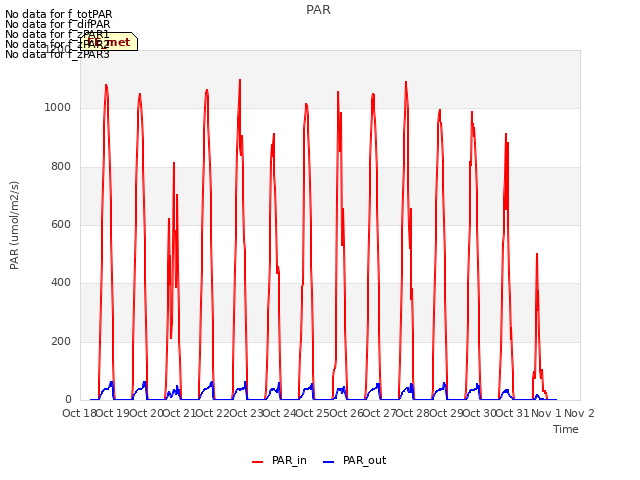Screen dimensions: 640x480
Task: Click the x-axis label Time
Action: pyautogui.click(x=566, y=429)
